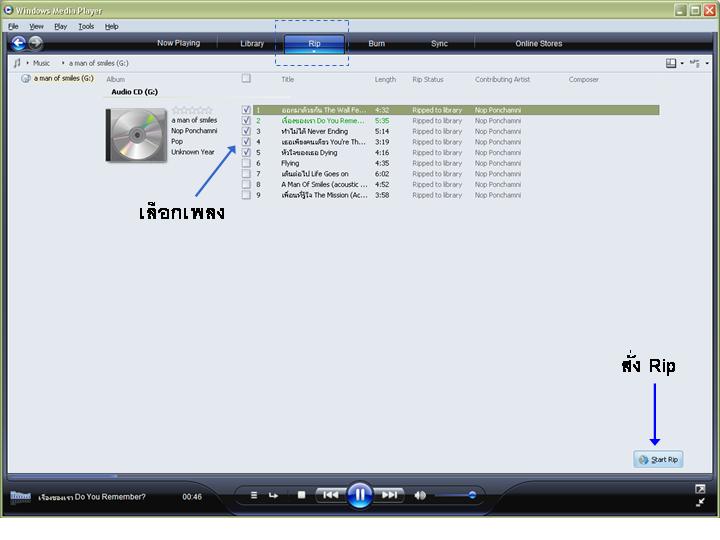Screen dimensions: 720x540
Task: Toggle repeat button in playback bar
Action: pos(273,495)
